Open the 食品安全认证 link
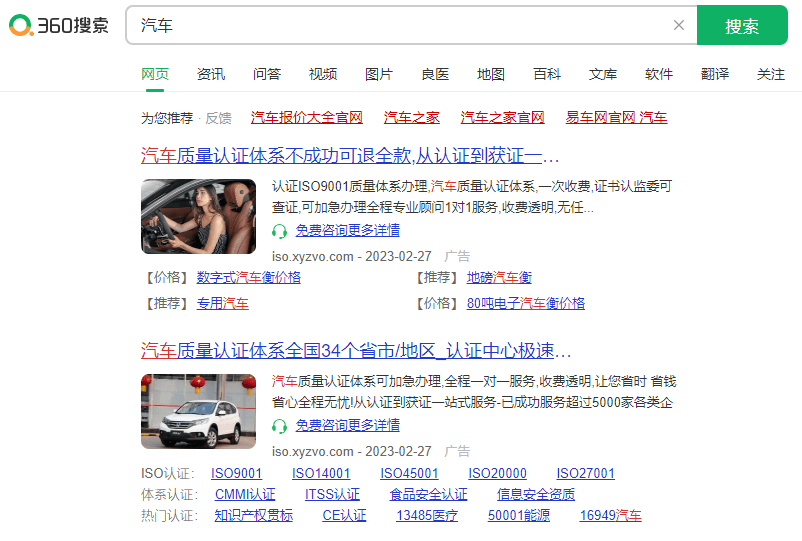 (429, 494)
